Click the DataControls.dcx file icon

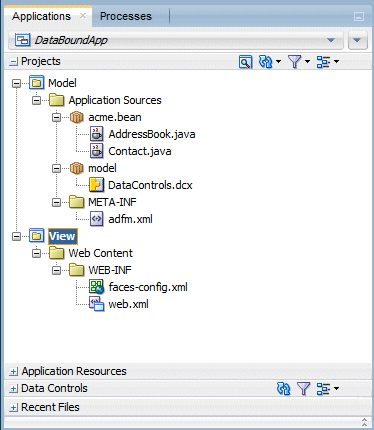[x=96, y=185]
